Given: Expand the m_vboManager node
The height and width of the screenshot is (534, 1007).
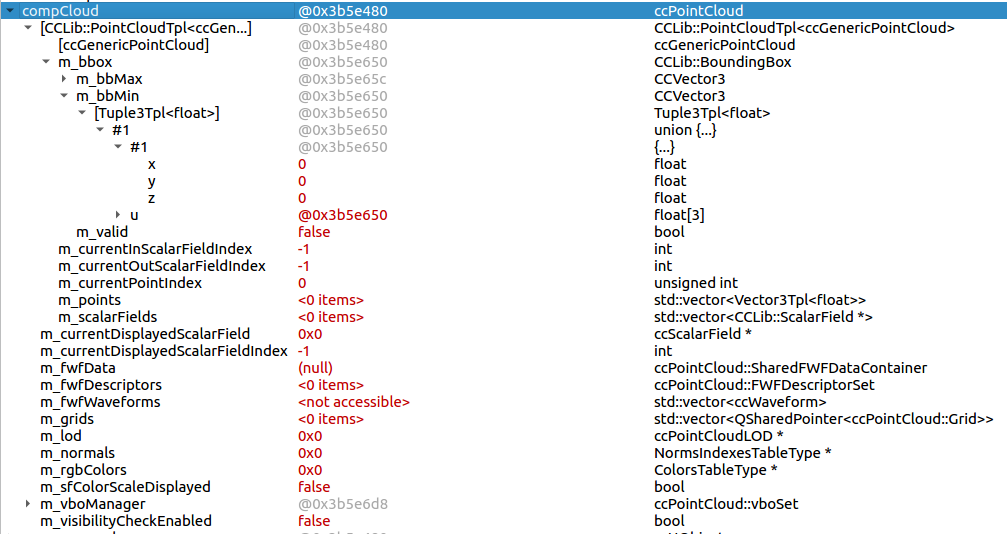Looking at the screenshot, I should [28, 504].
